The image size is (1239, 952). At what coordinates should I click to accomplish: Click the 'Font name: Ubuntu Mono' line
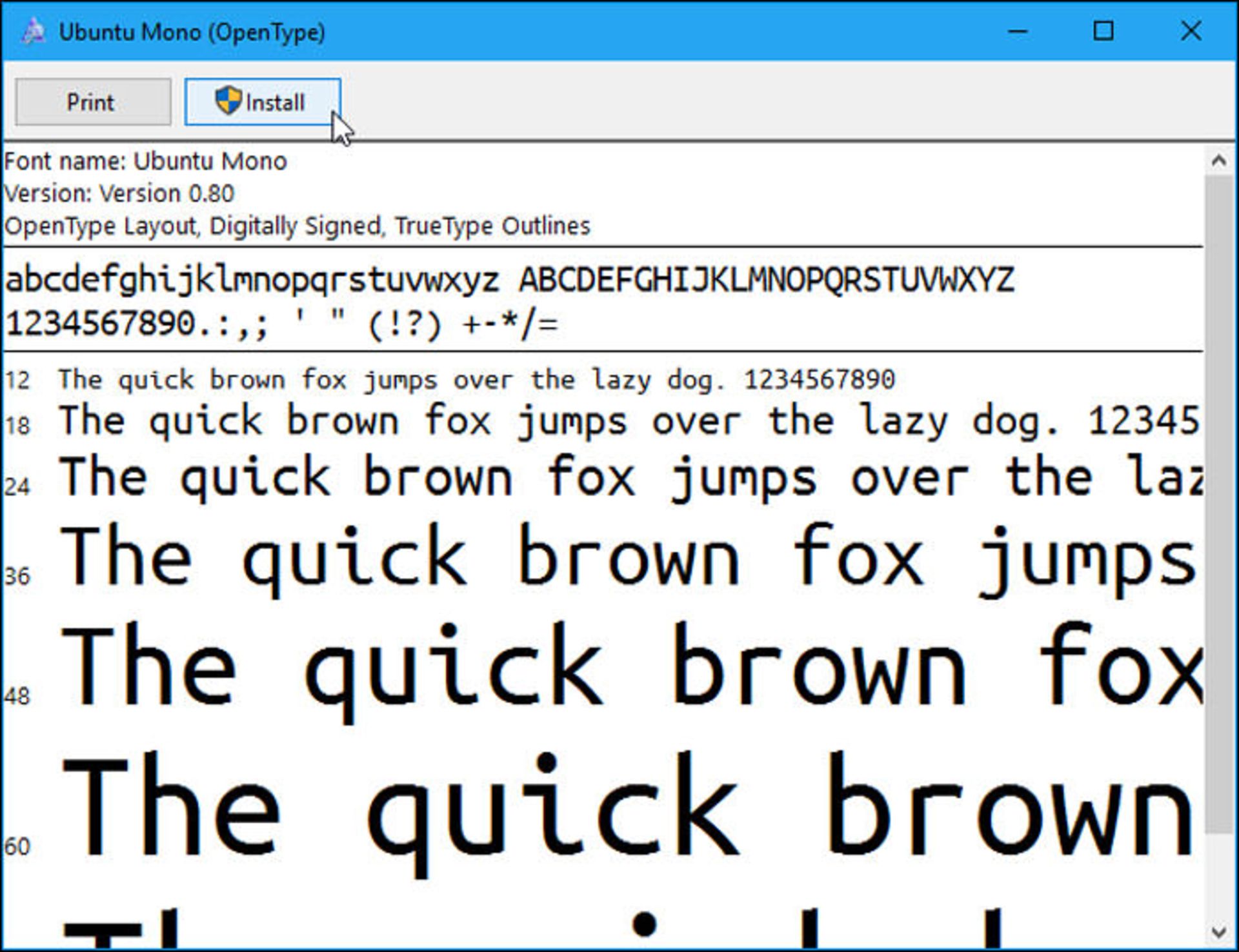(x=145, y=161)
